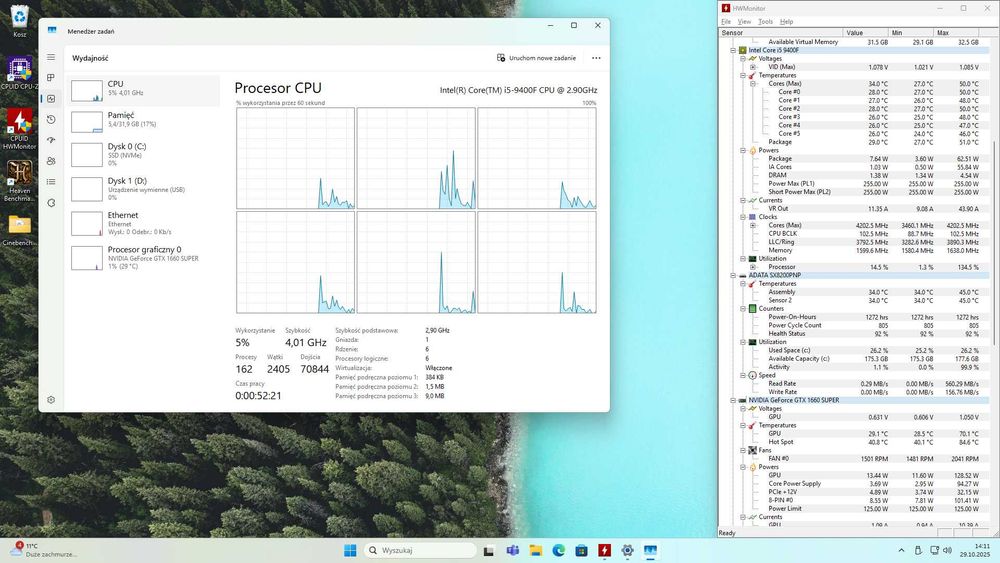Open HWMonitor Tools menu
The height and width of the screenshot is (563, 1000).
[765, 22]
